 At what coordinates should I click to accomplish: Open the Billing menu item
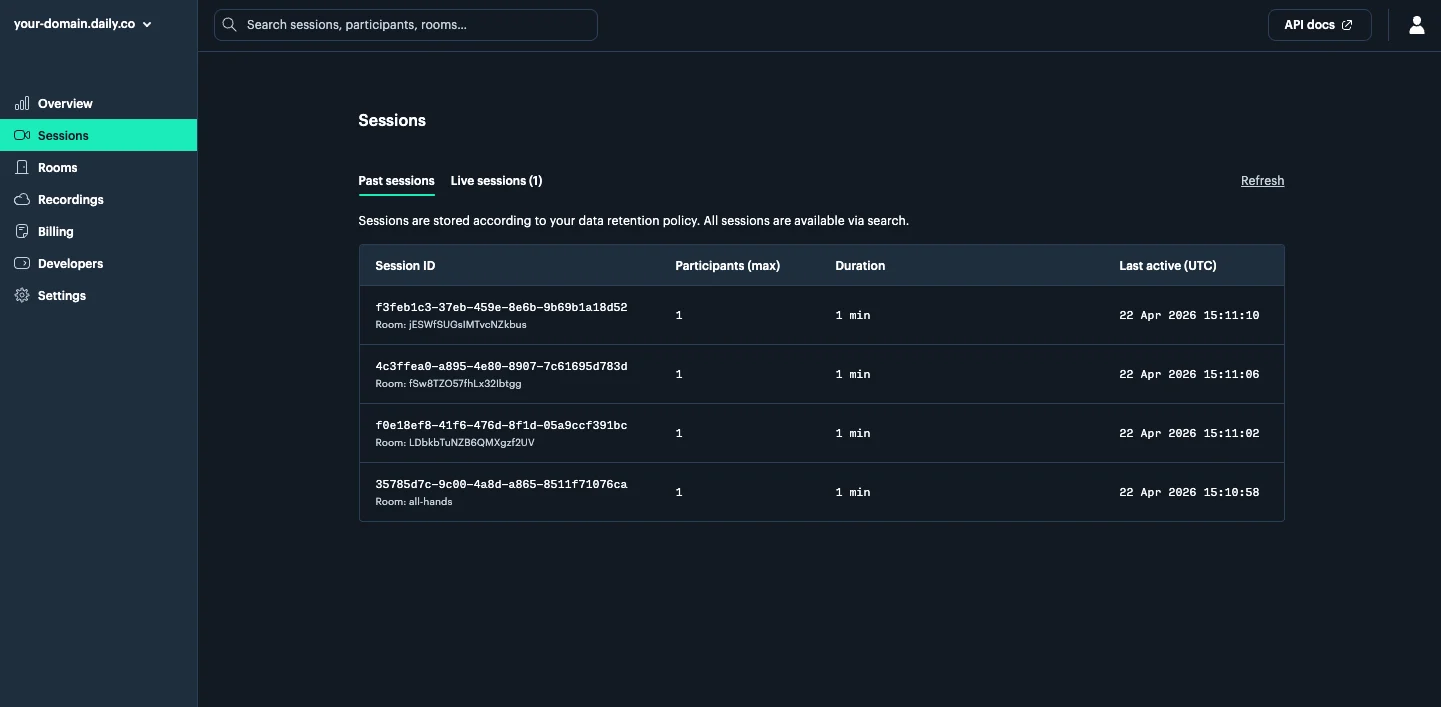click(98, 232)
